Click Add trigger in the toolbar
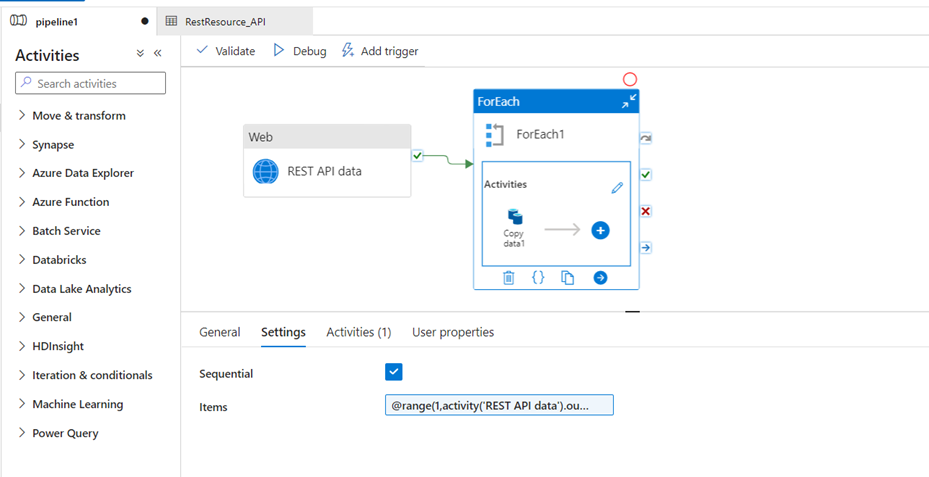The image size is (929, 477). click(380, 51)
